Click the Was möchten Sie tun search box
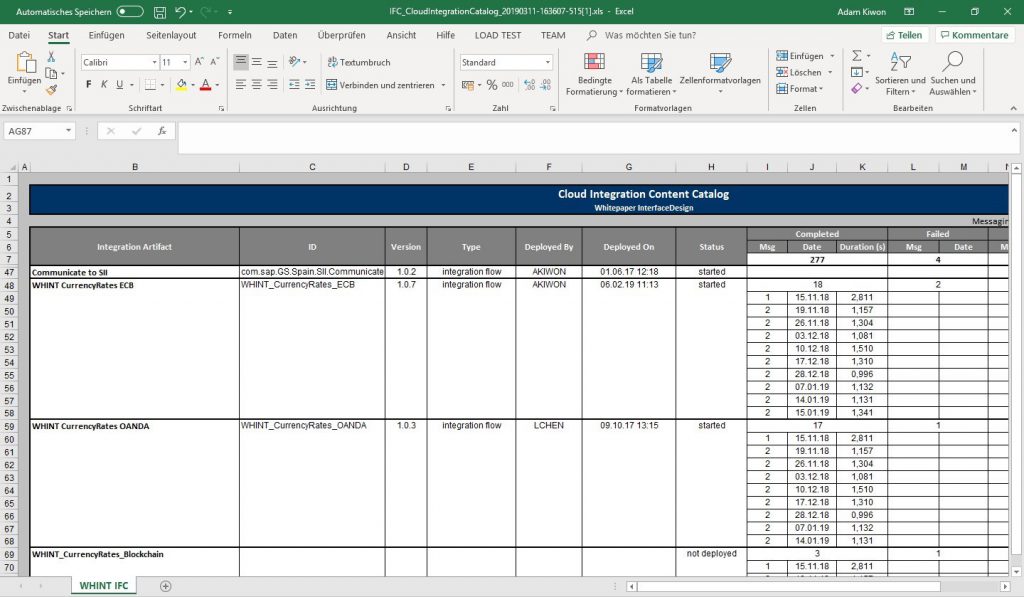 650,35
